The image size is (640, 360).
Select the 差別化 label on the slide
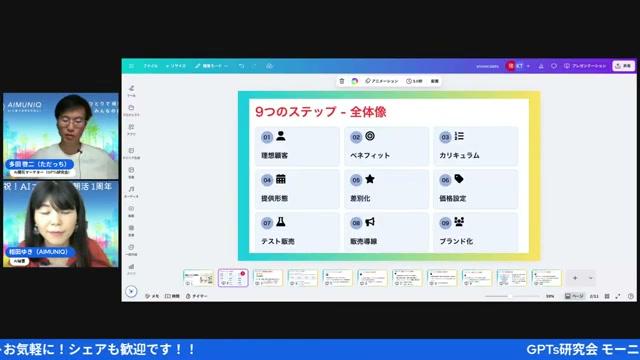pos(360,198)
